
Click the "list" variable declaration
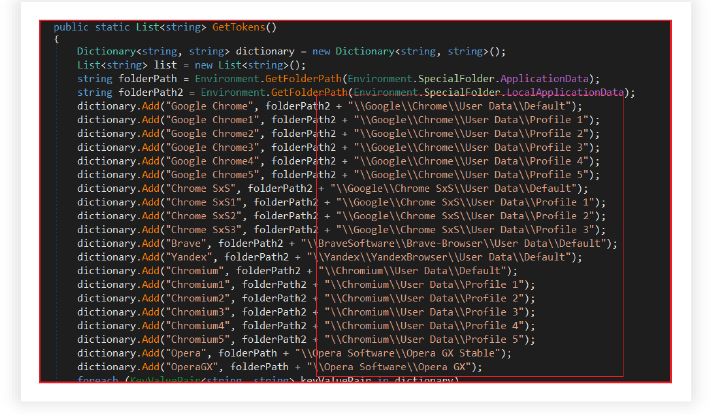click(165, 65)
